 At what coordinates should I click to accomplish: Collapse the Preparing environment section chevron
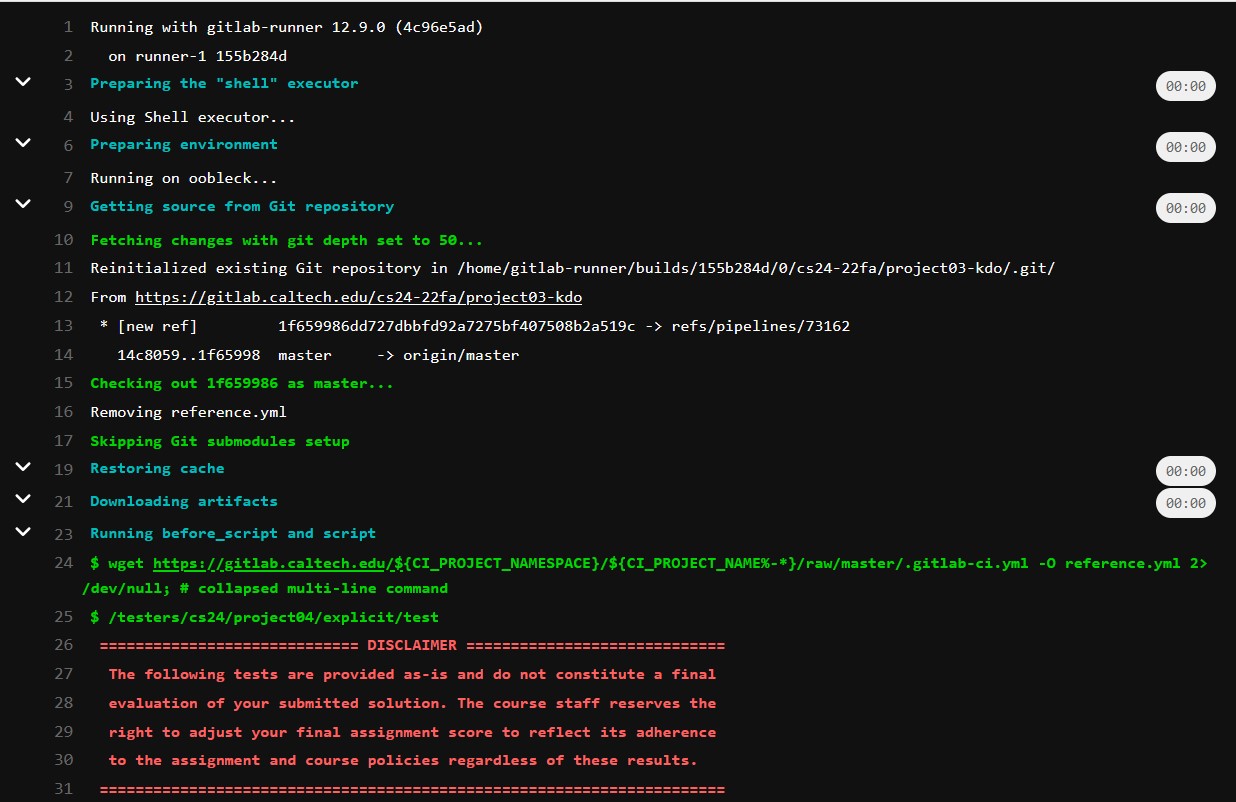(x=23, y=143)
